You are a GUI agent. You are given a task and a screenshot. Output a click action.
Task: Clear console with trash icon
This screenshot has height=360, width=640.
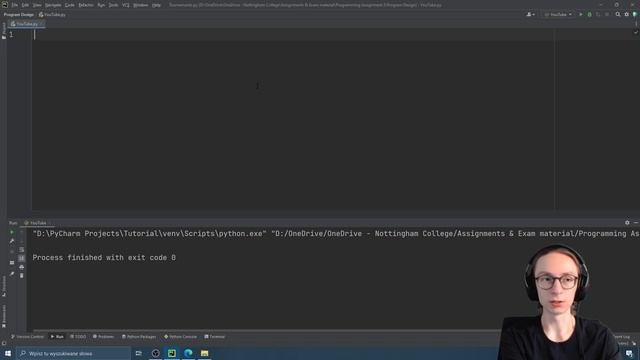(22, 276)
